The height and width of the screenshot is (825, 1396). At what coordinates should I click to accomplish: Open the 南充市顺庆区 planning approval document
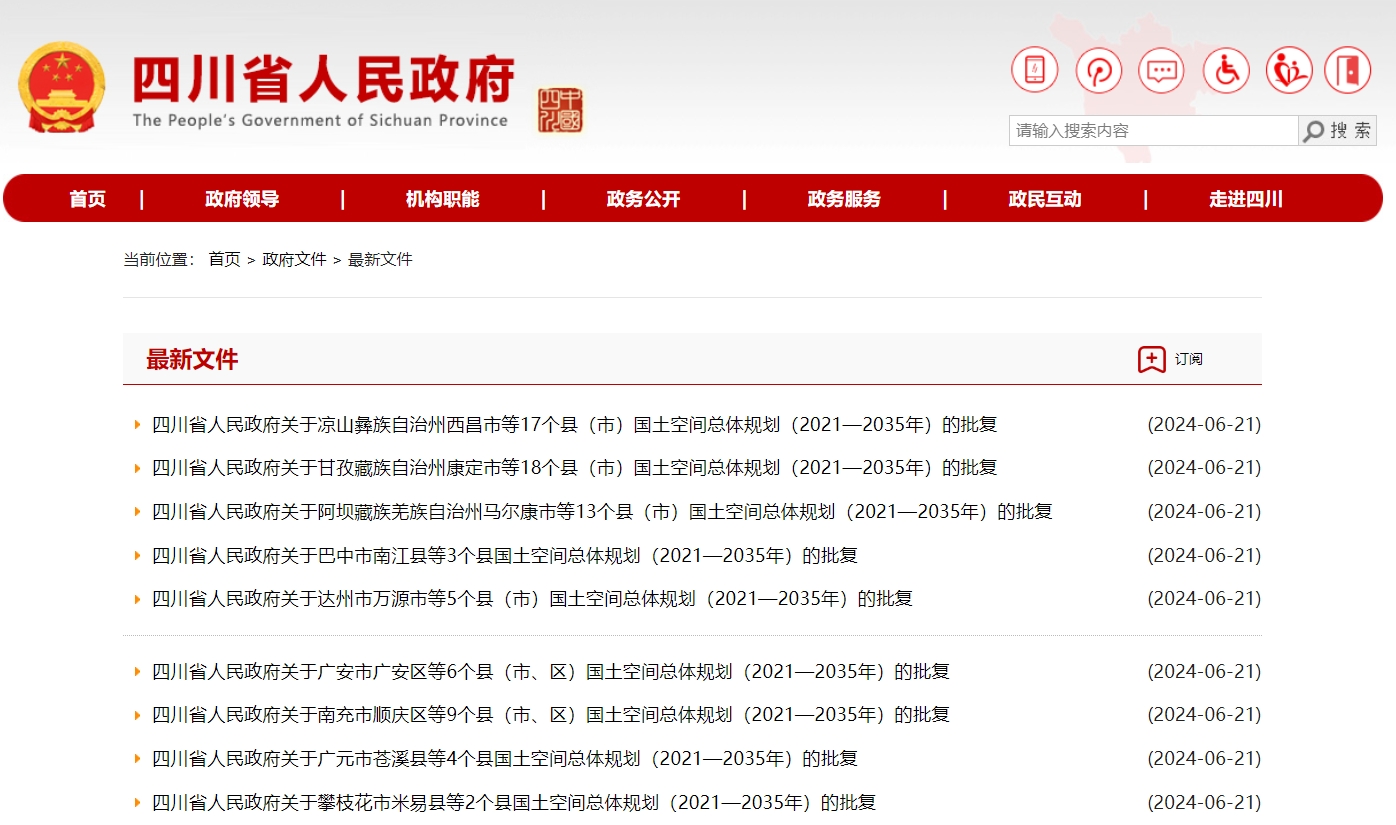click(550, 715)
